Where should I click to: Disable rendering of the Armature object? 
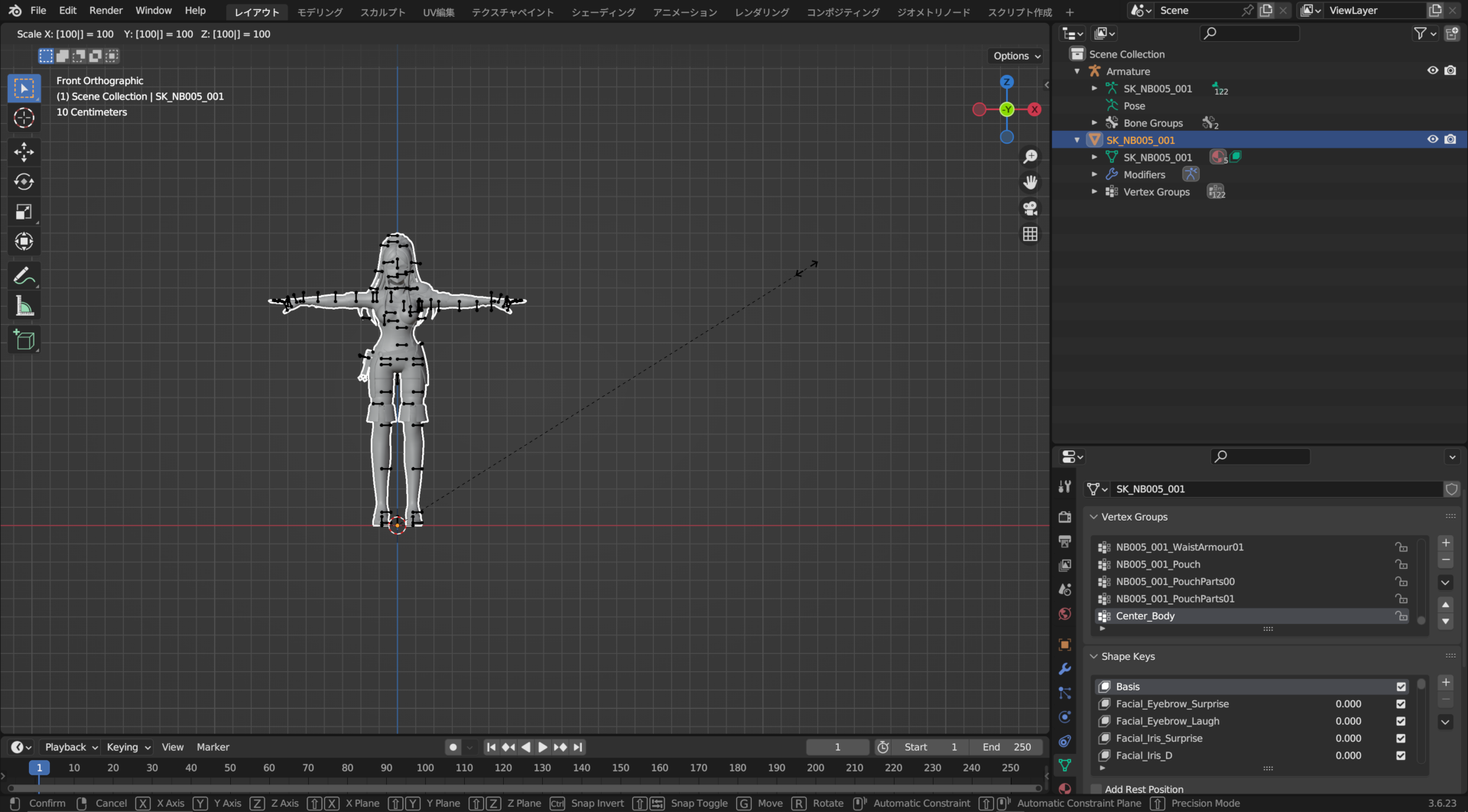[x=1450, y=70]
